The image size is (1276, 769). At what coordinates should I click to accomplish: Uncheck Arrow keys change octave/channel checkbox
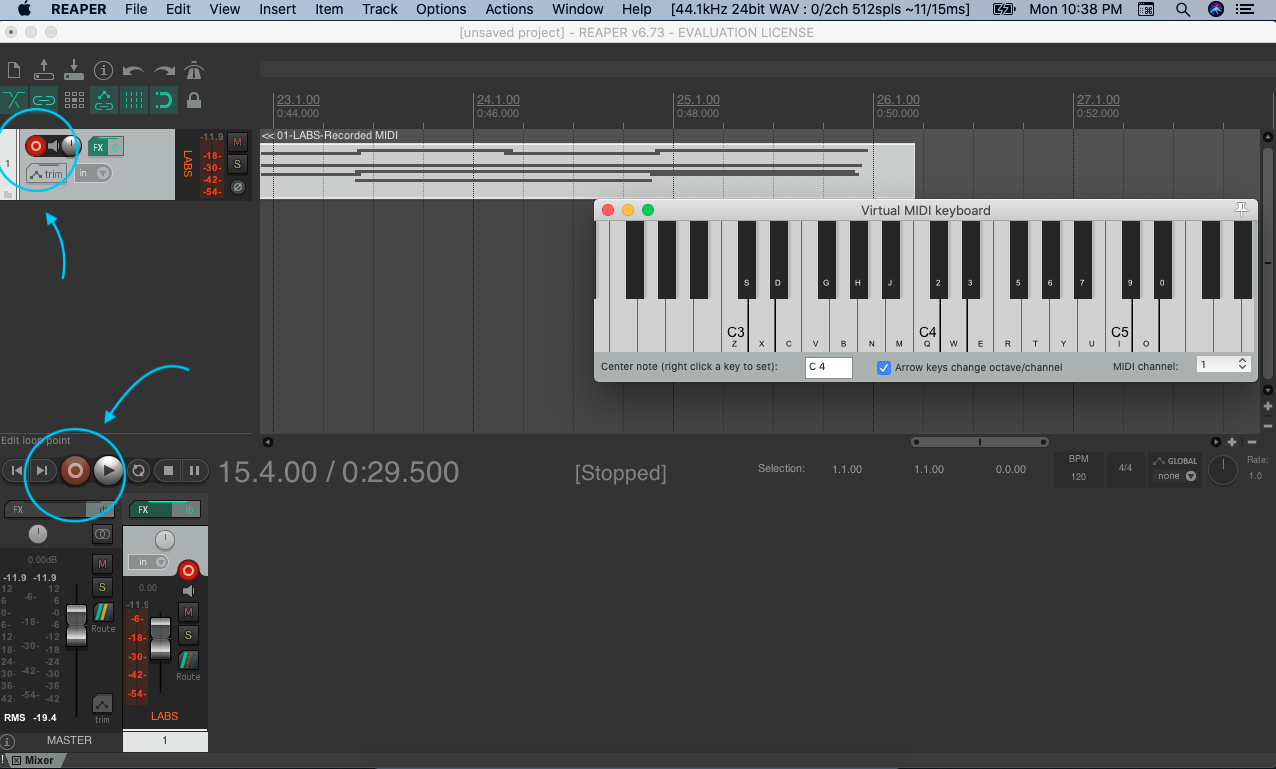pos(884,367)
